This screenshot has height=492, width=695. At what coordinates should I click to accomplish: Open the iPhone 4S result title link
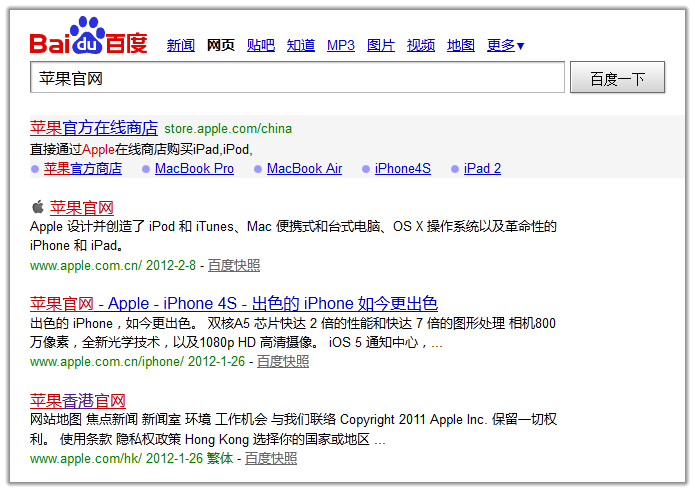pos(234,303)
